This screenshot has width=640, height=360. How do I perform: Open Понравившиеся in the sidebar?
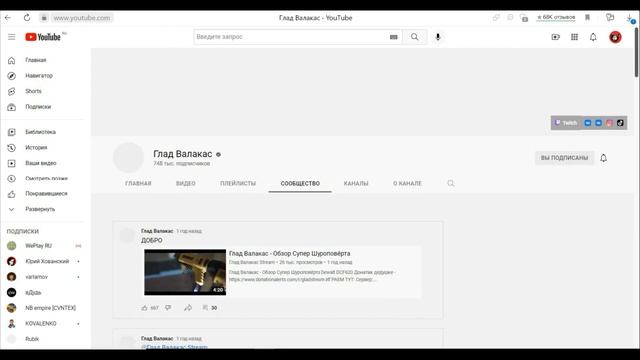(45, 193)
